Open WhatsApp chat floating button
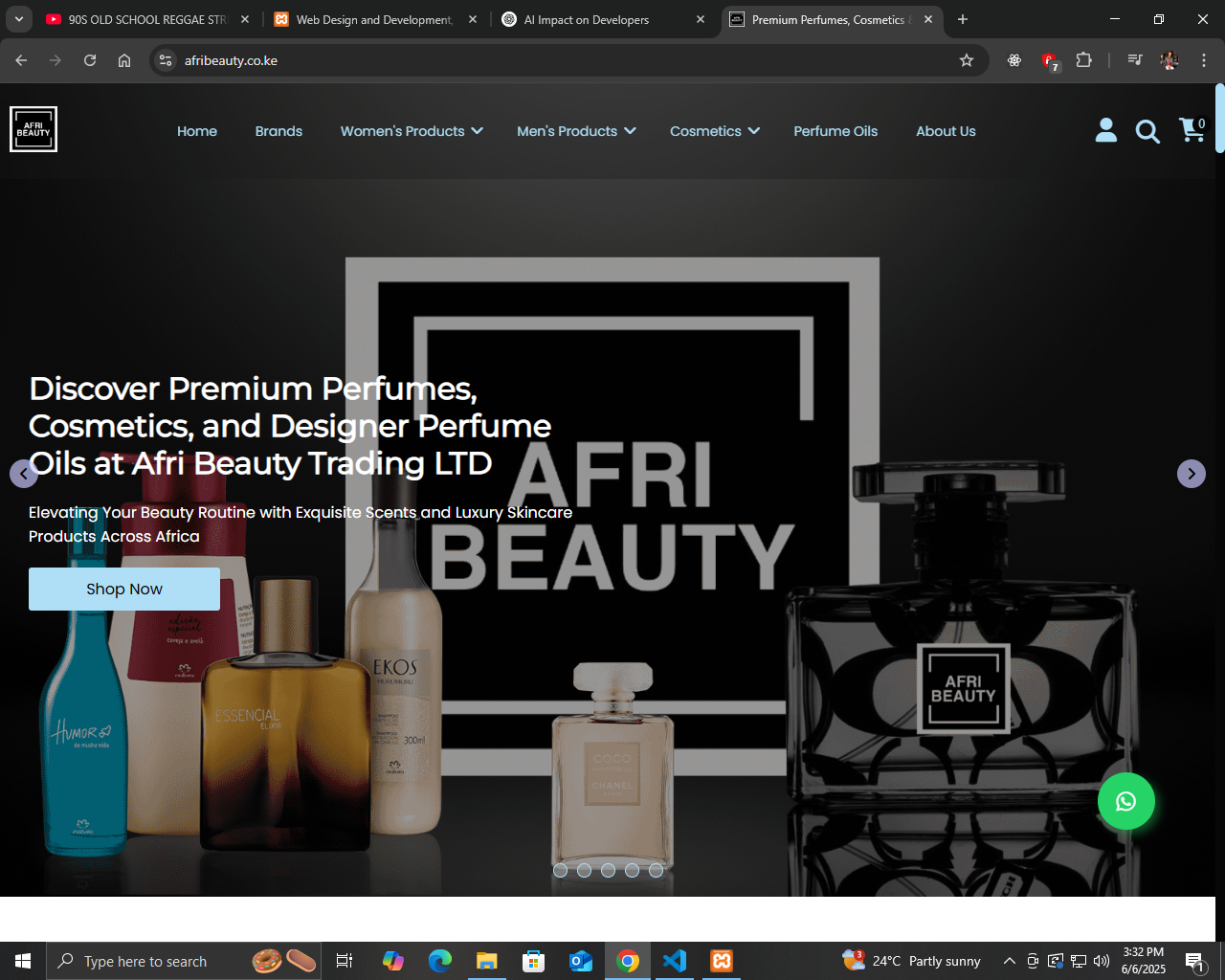 click(1125, 801)
